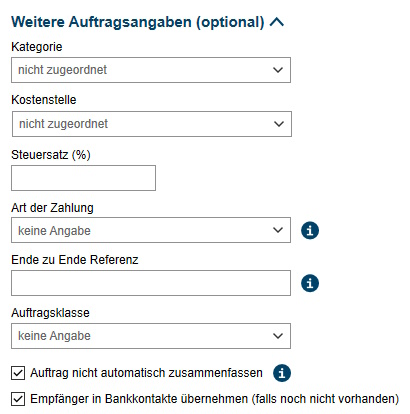
Task: Click the arrow of the Auftragsklasse combo box
Action: click(278, 336)
